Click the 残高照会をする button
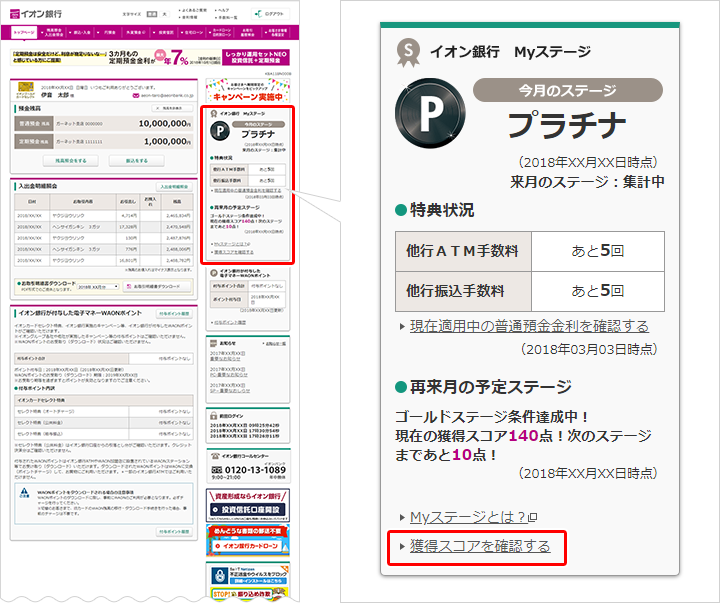 tap(71, 161)
